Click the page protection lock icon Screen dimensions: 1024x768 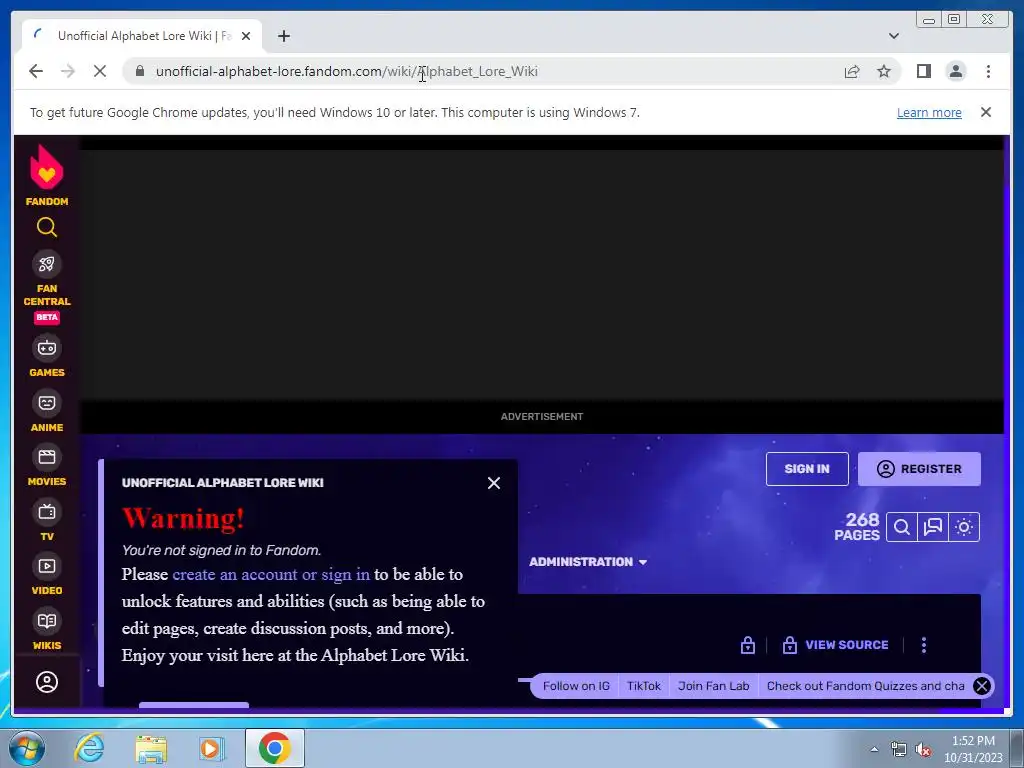[x=748, y=645]
